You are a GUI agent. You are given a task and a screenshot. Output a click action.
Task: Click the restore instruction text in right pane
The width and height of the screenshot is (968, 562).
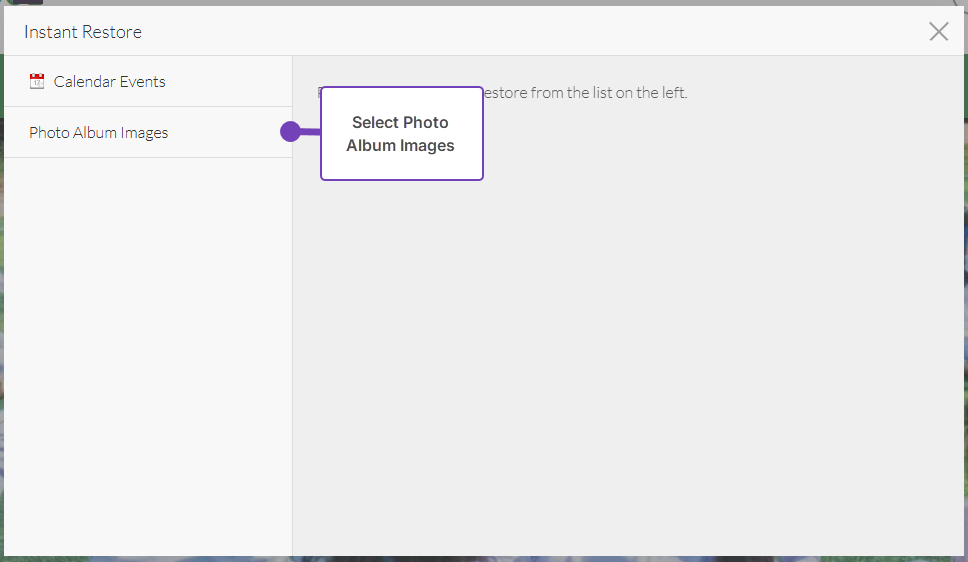pos(580,93)
